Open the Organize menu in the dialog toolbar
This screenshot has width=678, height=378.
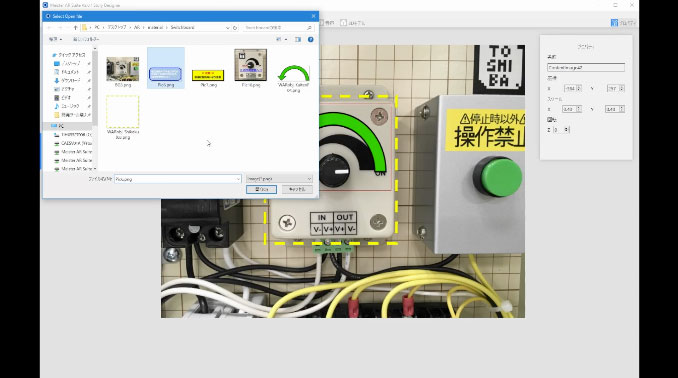click(55, 39)
